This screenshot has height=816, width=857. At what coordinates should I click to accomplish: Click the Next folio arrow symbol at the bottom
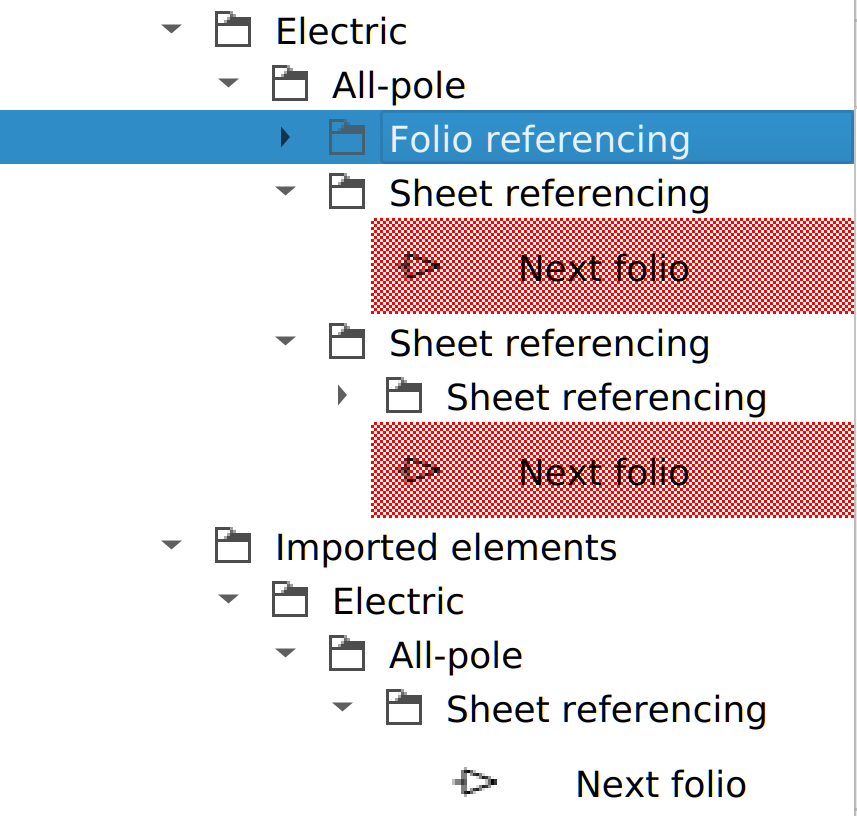click(475, 783)
